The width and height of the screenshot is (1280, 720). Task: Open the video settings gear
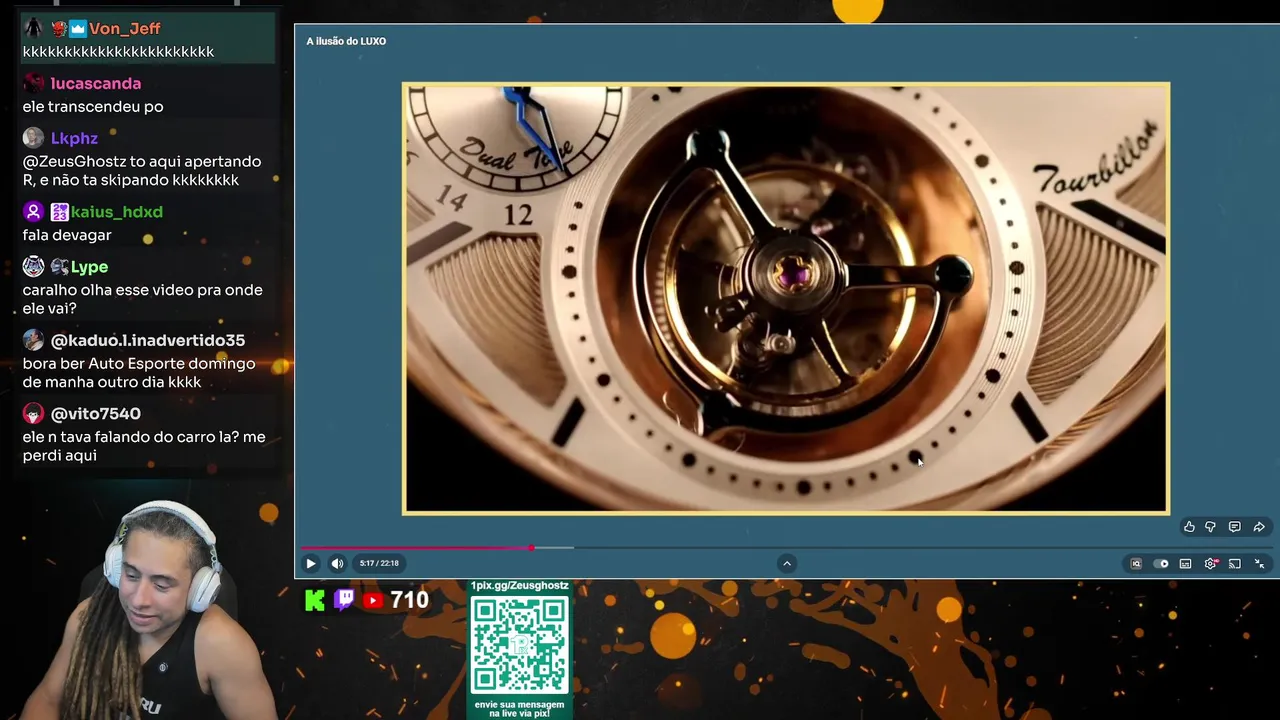[1210, 564]
